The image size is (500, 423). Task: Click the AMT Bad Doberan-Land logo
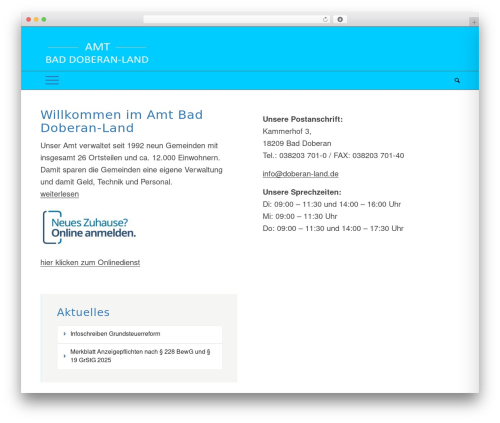(97, 53)
